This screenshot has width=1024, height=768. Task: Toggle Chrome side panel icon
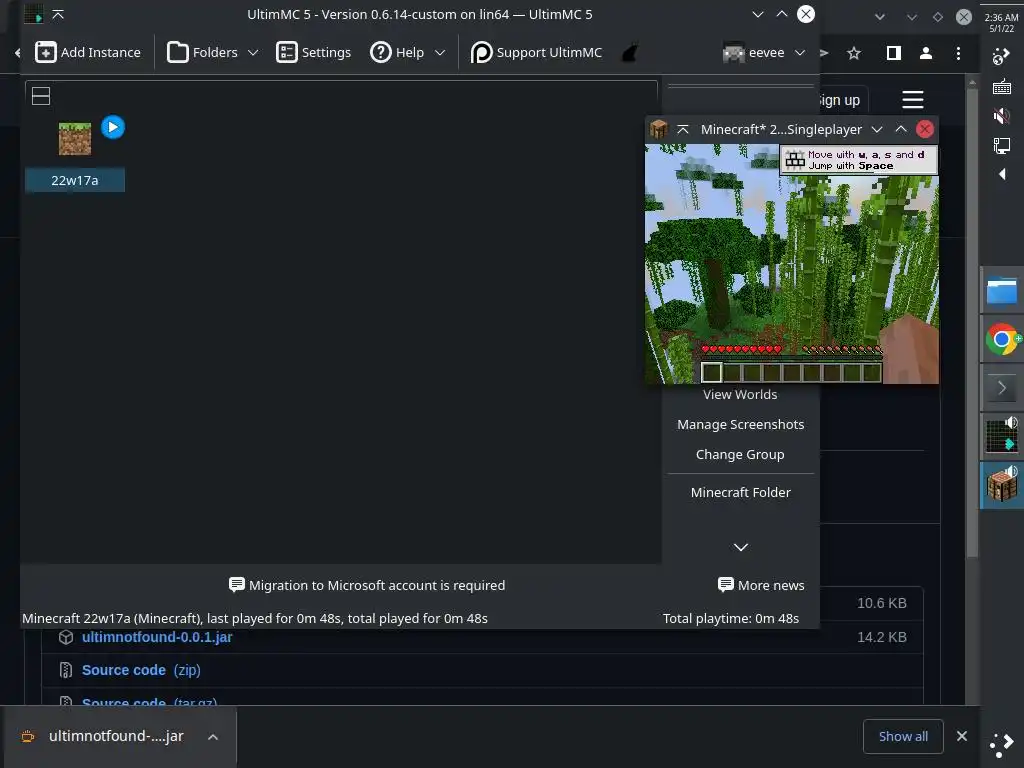893,53
